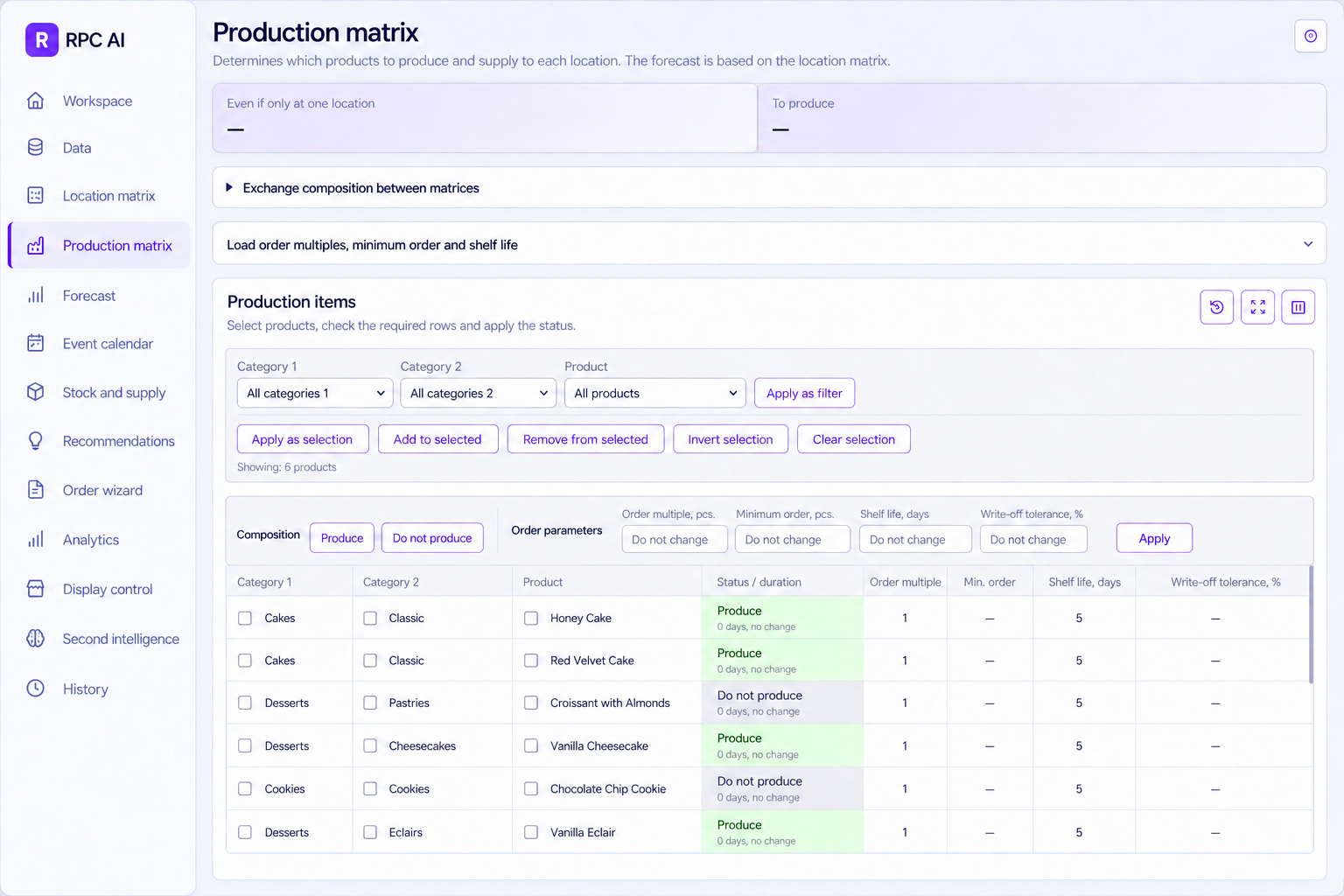1344x896 pixels.
Task: Click the Order wizard document icon
Action: 36,489
